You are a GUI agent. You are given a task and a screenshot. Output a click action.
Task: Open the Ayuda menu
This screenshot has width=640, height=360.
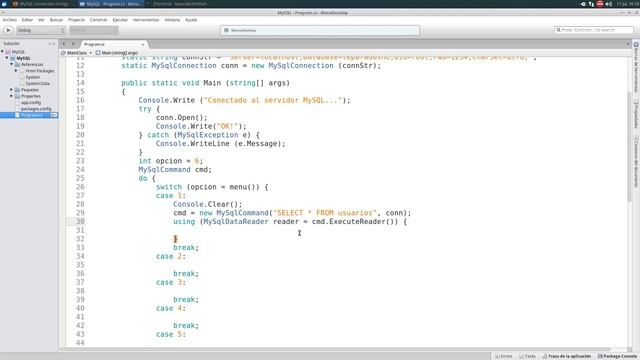191,20
